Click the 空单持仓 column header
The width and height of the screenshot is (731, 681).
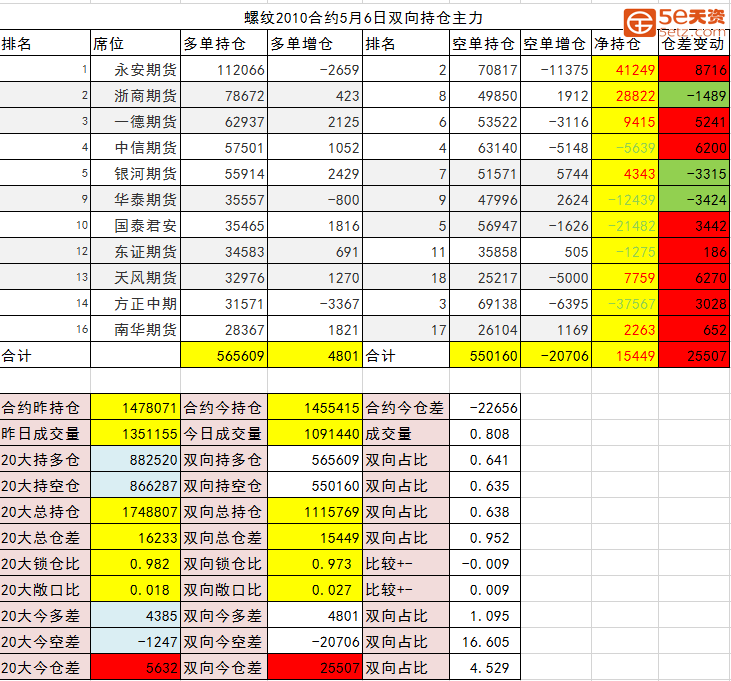coord(485,43)
